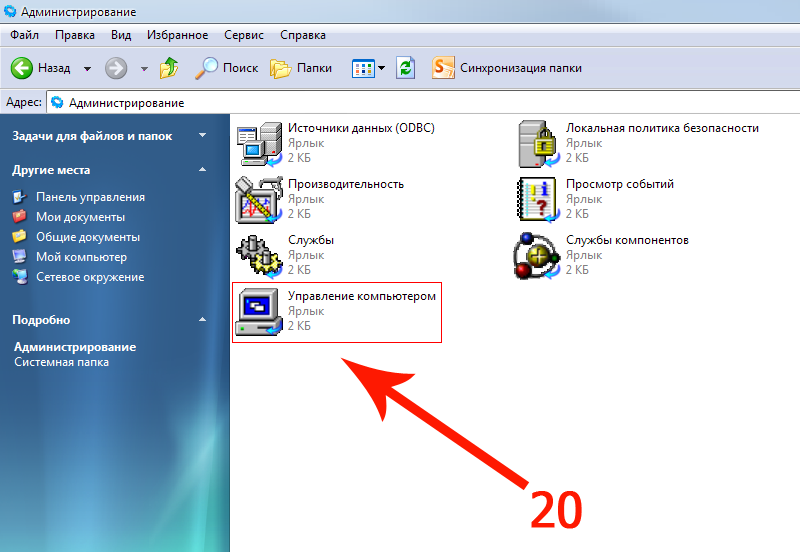Select the Службы item name
Screen dimensions: 800x552
311,240
